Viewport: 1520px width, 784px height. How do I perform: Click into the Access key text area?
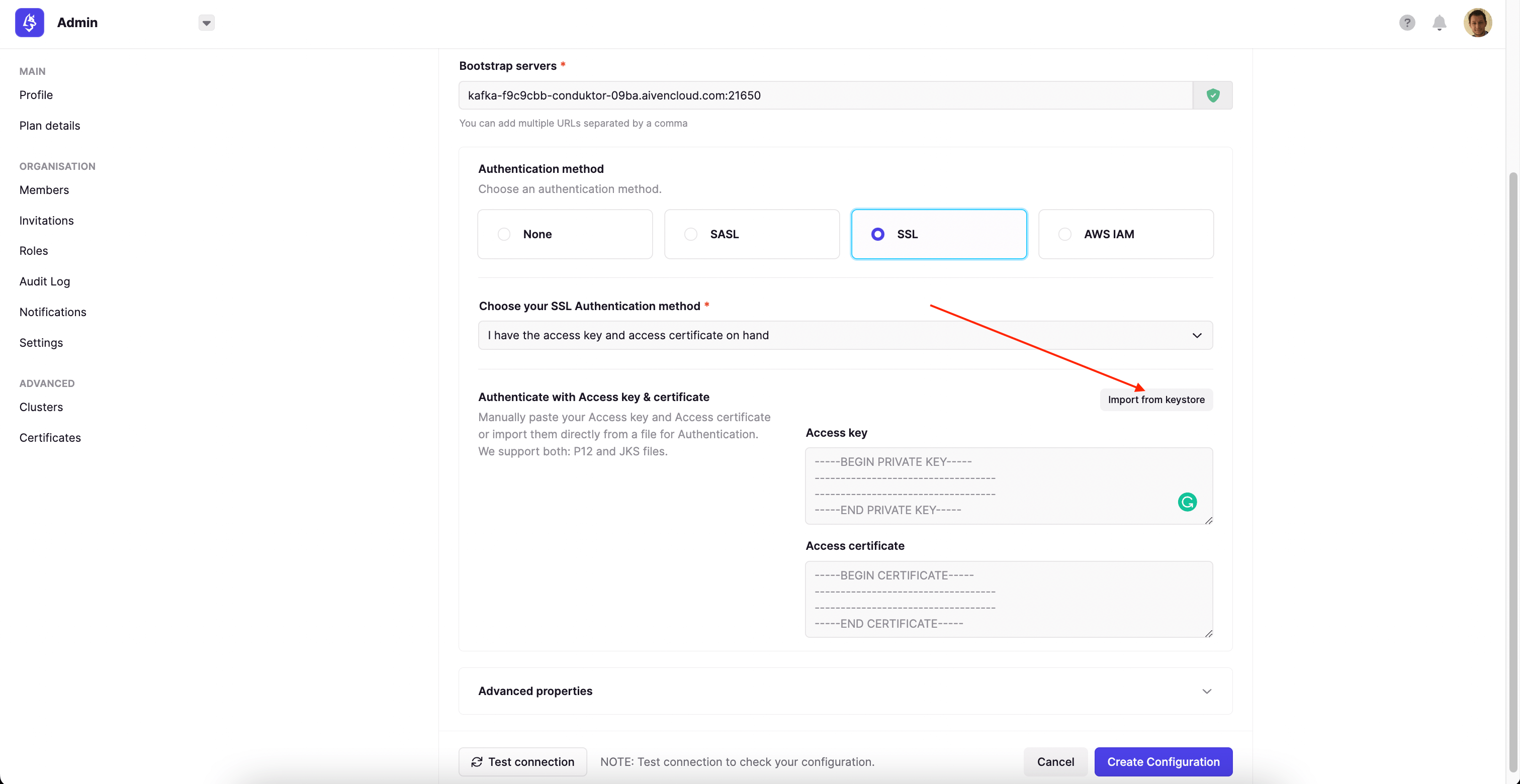click(1009, 486)
